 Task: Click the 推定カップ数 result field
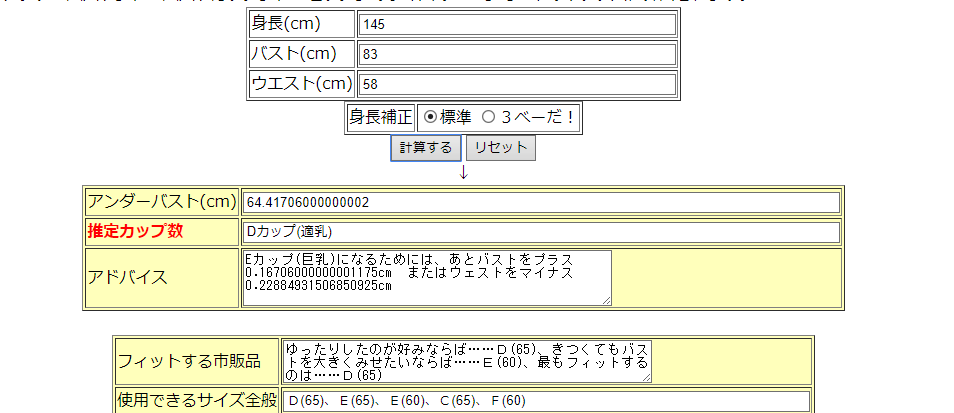pos(540,232)
